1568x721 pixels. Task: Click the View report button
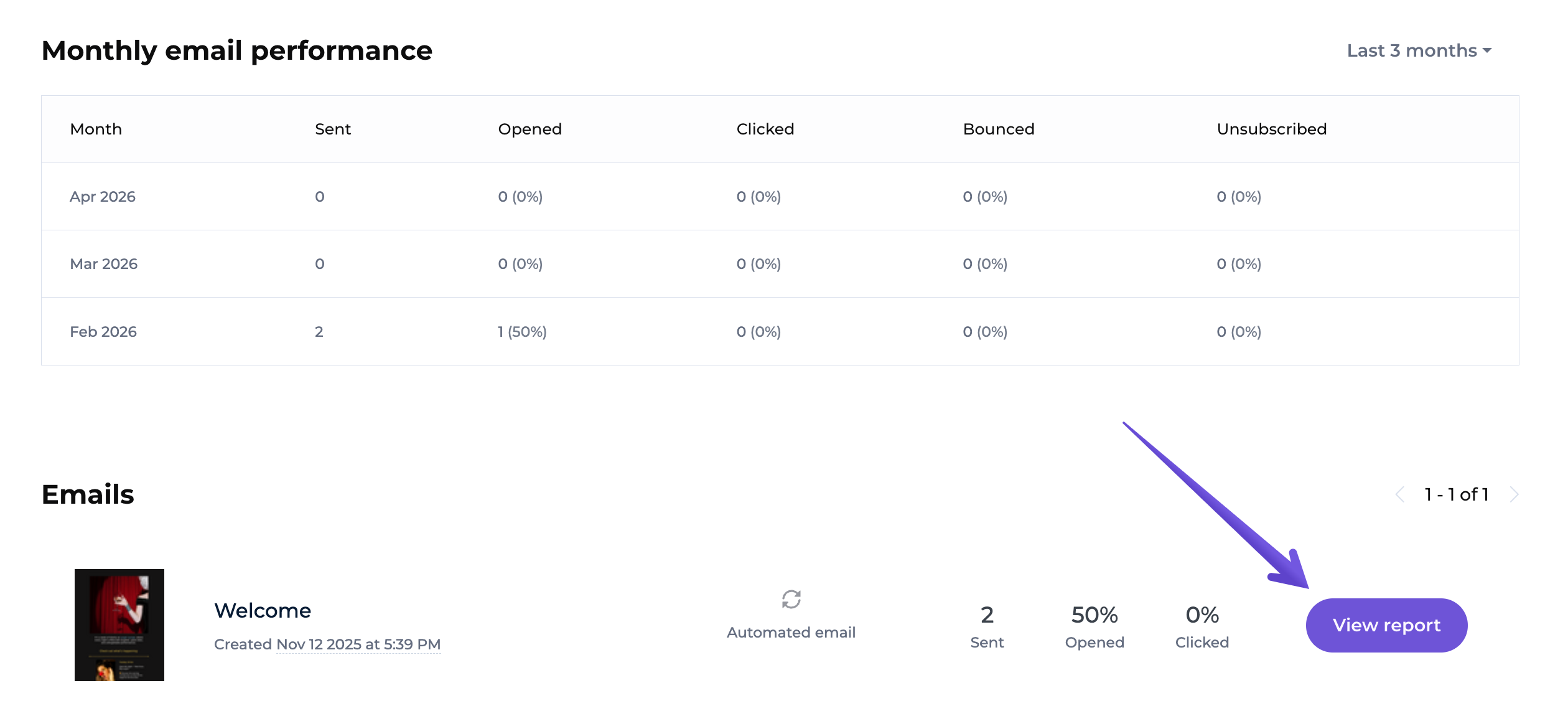click(x=1386, y=625)
